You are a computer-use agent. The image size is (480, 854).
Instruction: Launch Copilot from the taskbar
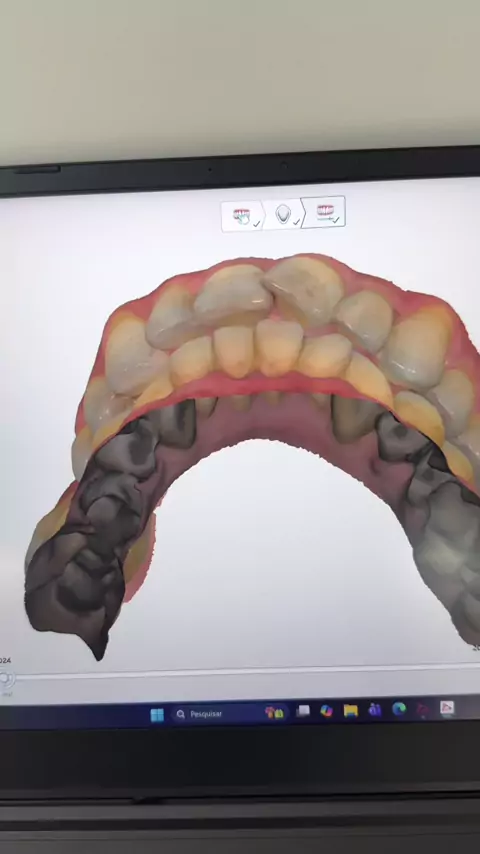point(326,711)
